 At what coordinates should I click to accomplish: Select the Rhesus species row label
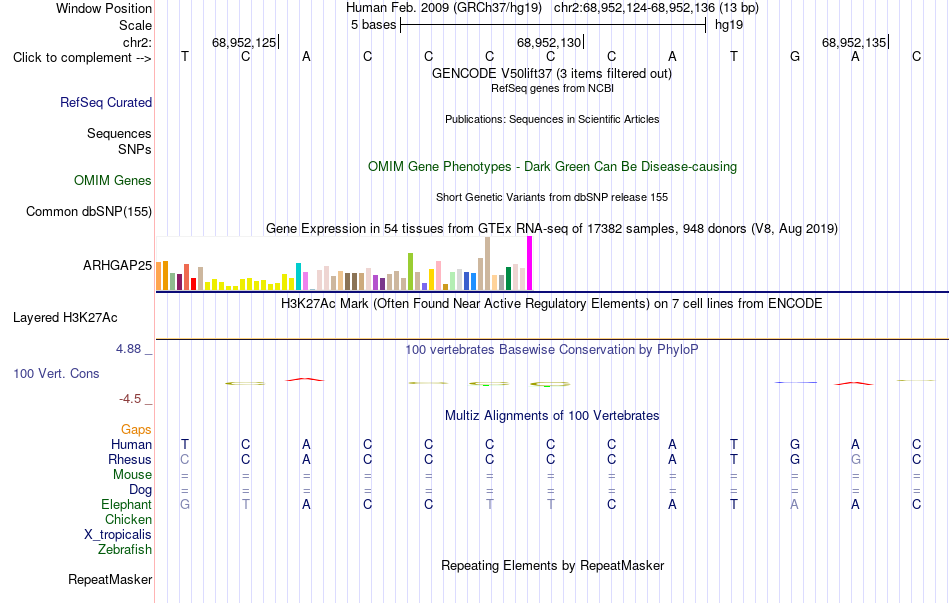(x=130, y=459)
